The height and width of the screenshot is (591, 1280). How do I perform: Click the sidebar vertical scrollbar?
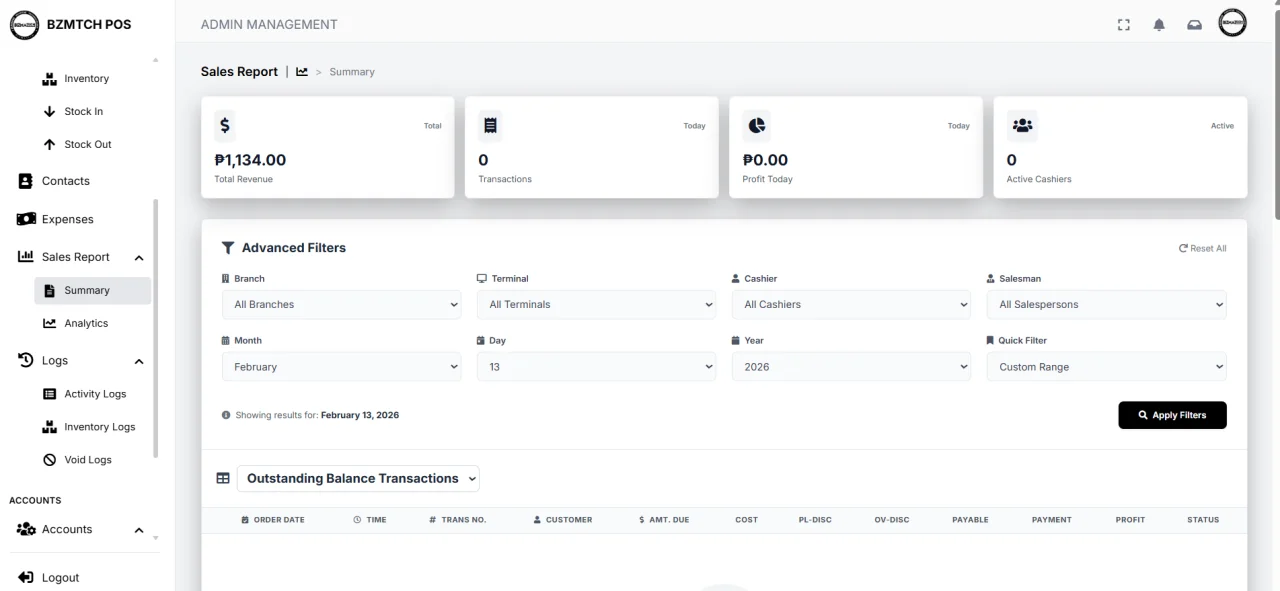tap(155, 328)
